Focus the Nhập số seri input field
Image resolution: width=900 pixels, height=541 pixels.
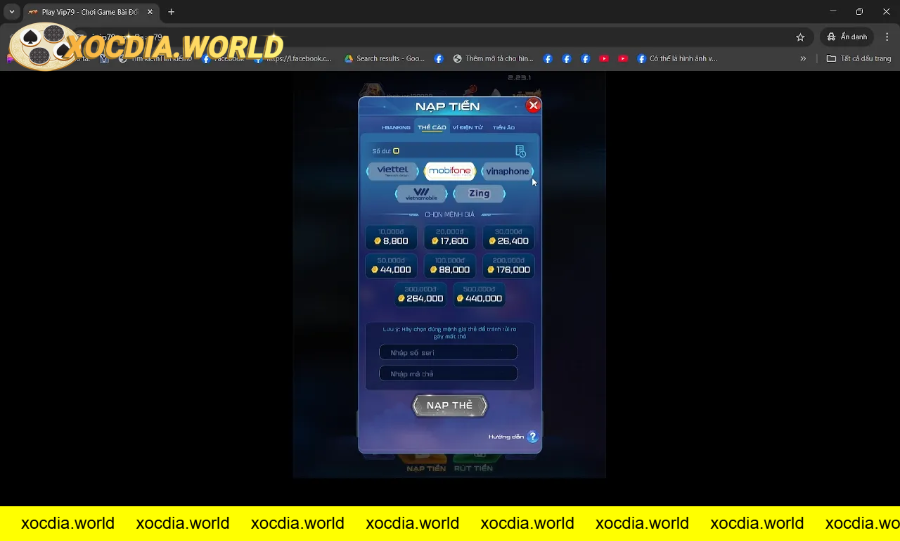448,352
